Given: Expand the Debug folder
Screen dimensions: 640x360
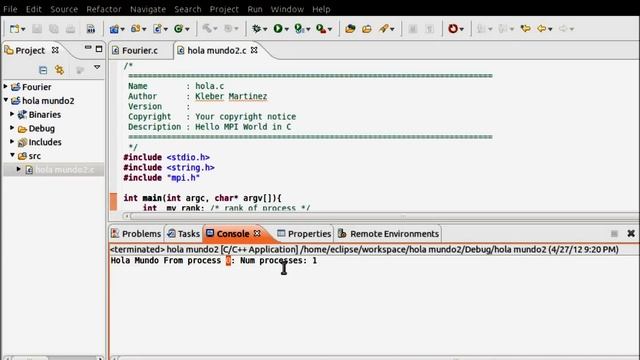Looking at the screenshot, I should point(12,128).
